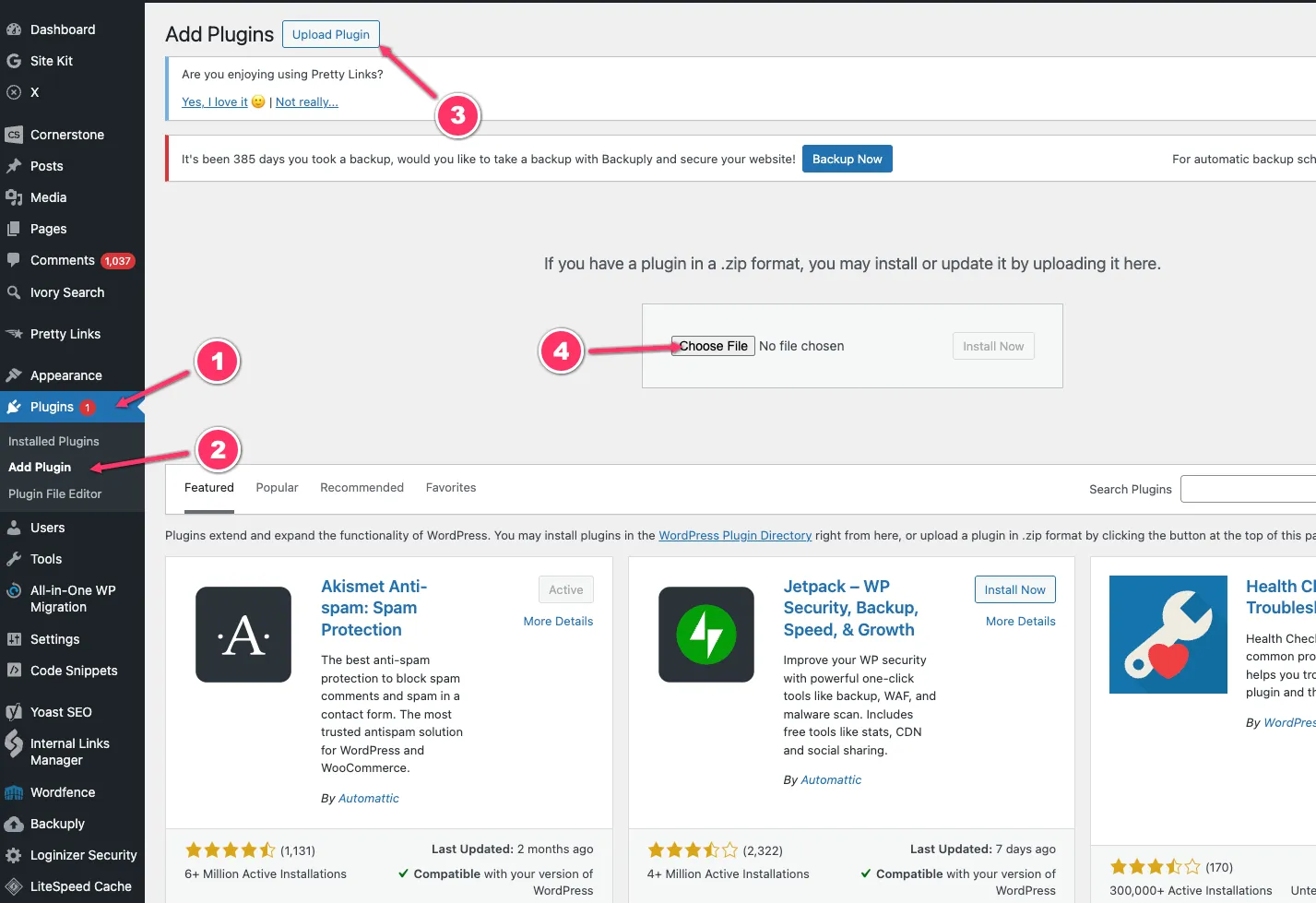Click the greyed Install Now upload button

click(993, 346)
